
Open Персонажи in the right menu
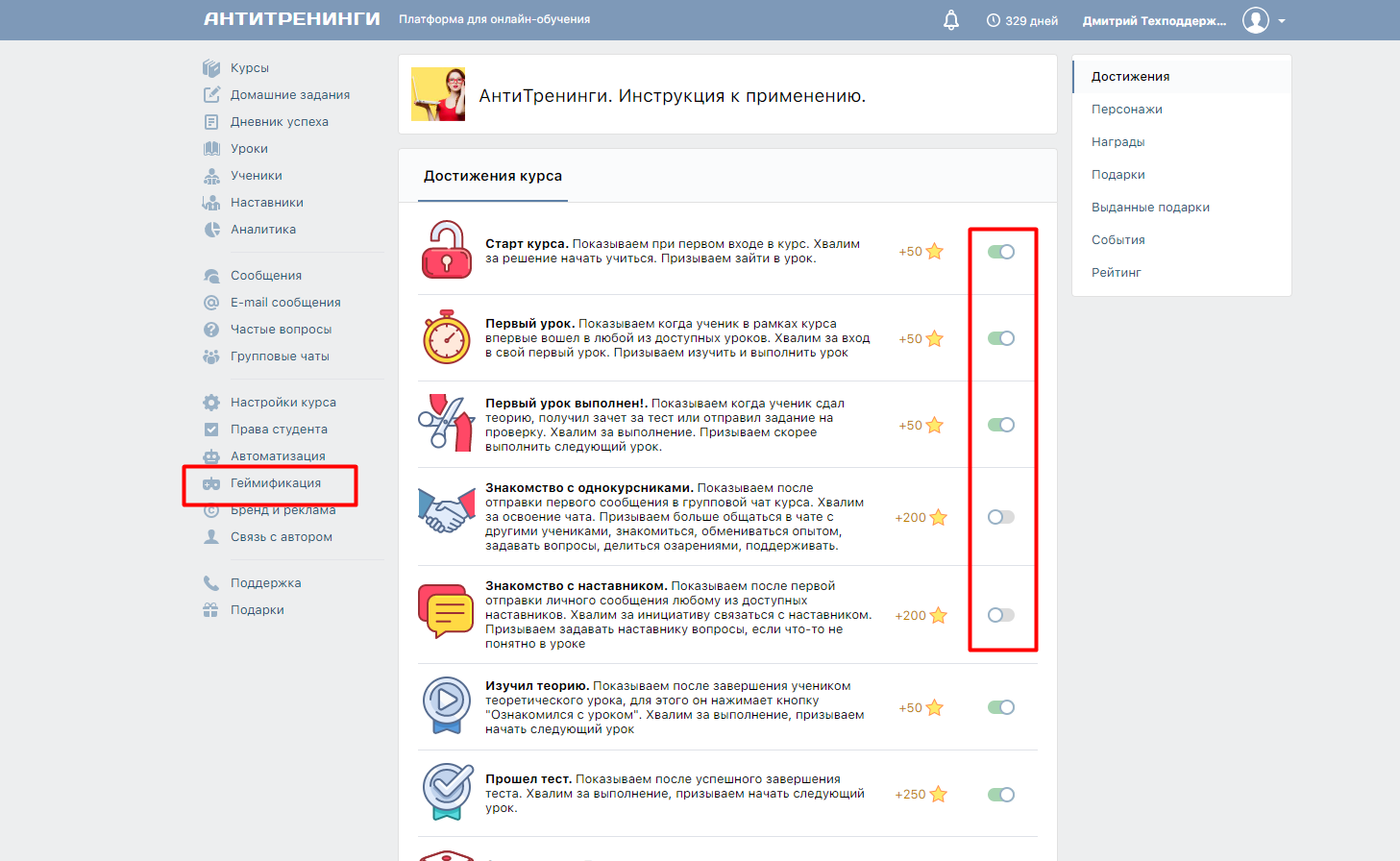[x=1127, y=110]
